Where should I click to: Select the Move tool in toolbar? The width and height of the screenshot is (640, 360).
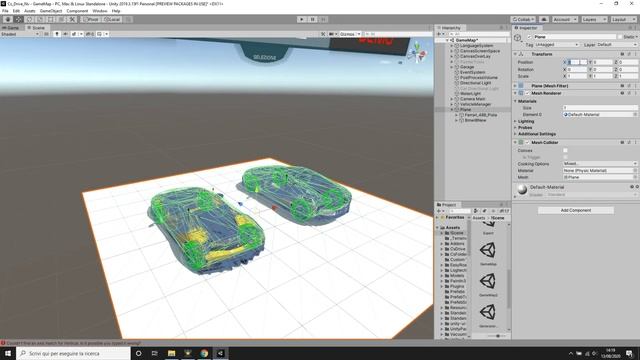click(18, 19)
